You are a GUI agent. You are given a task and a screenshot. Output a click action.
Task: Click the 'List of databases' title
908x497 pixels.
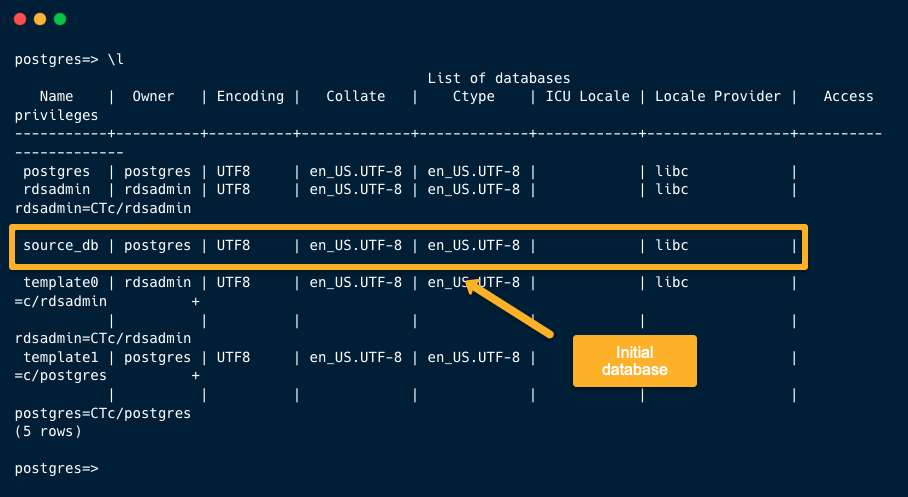pos(499,78)
